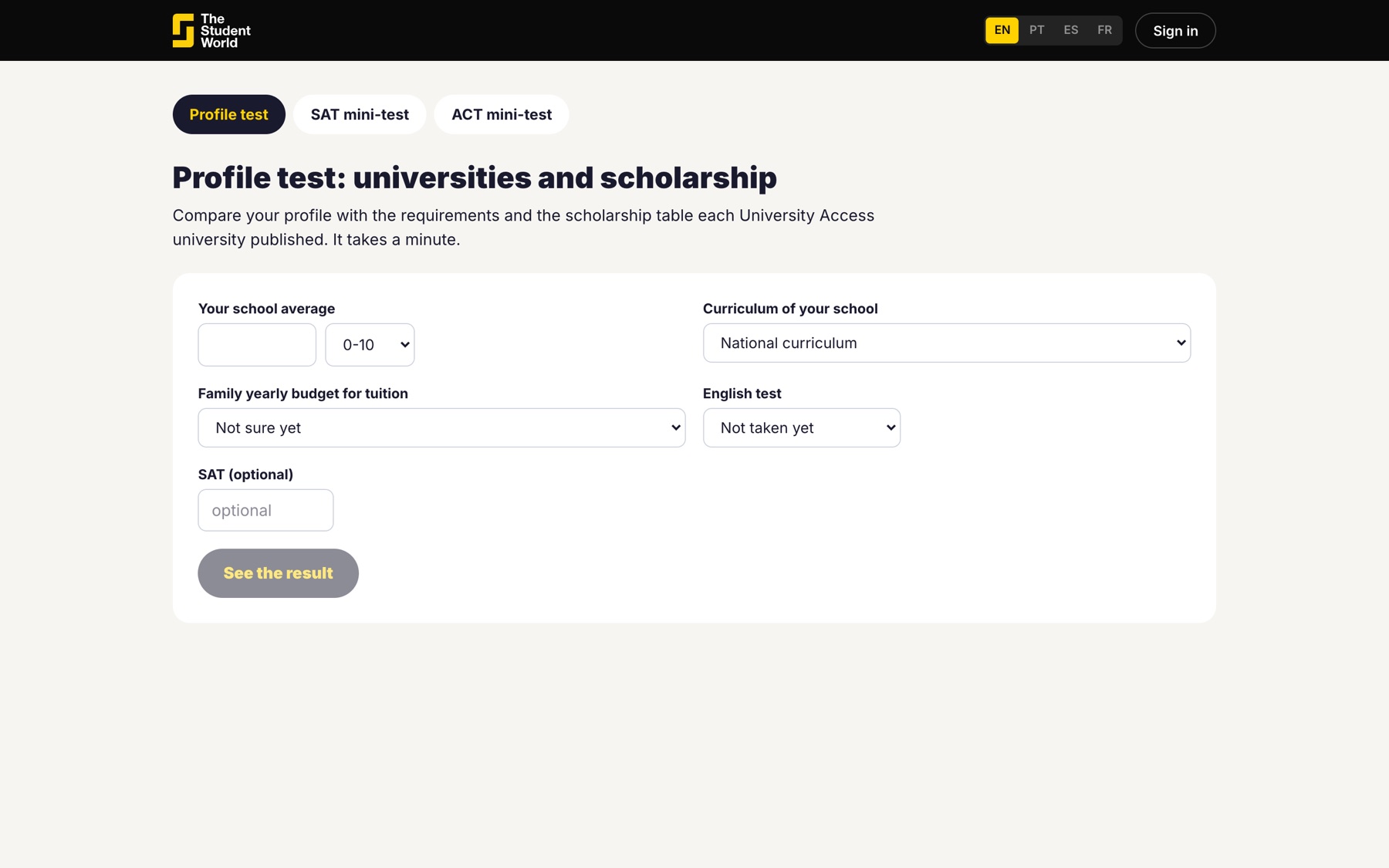Expand the Family yearly budget dropdown

tap(441, 428)
